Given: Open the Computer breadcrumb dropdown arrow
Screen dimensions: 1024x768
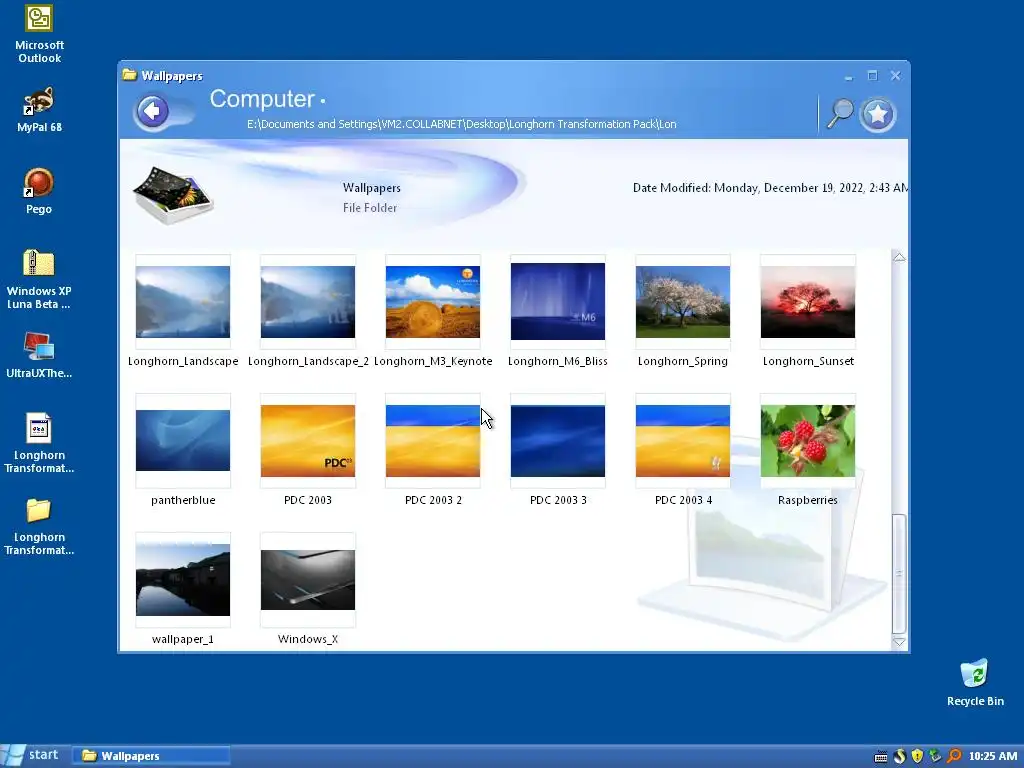Looking at the screenshot, I should click(x=323, y=101).
